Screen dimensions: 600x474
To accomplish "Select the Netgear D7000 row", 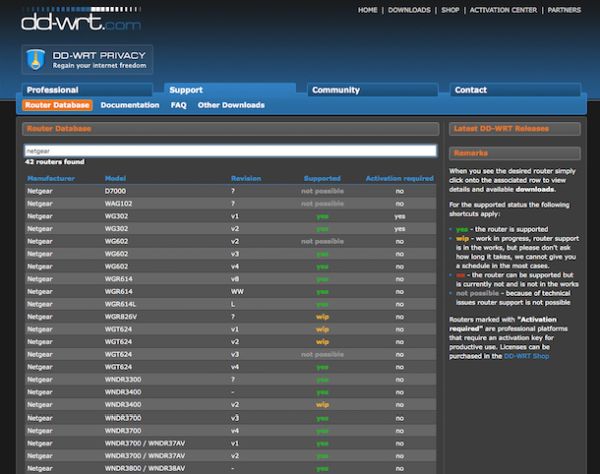I will (x=230, y=191).
